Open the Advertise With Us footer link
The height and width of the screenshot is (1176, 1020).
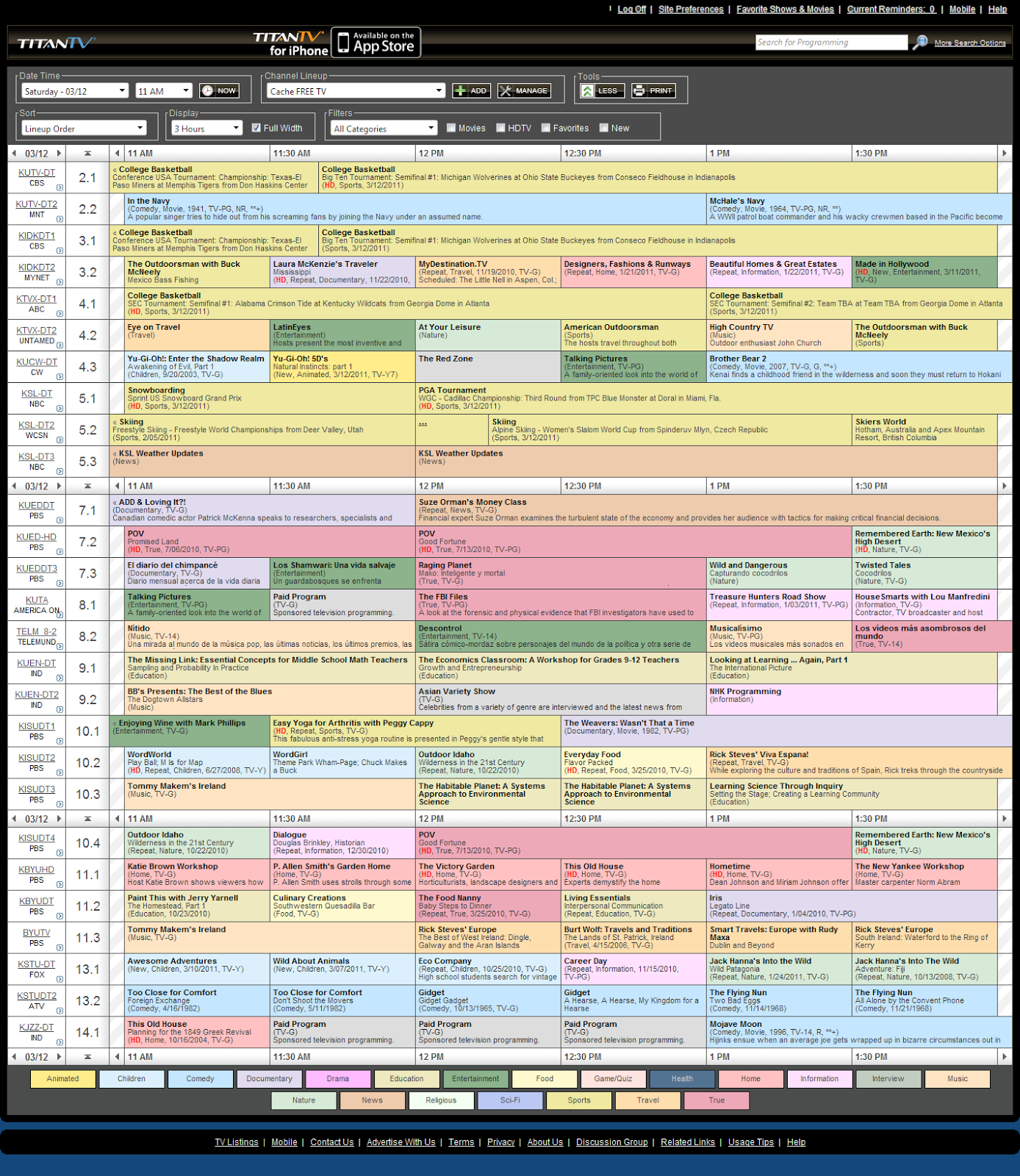pyautogui.click(x=401, y=1142)
